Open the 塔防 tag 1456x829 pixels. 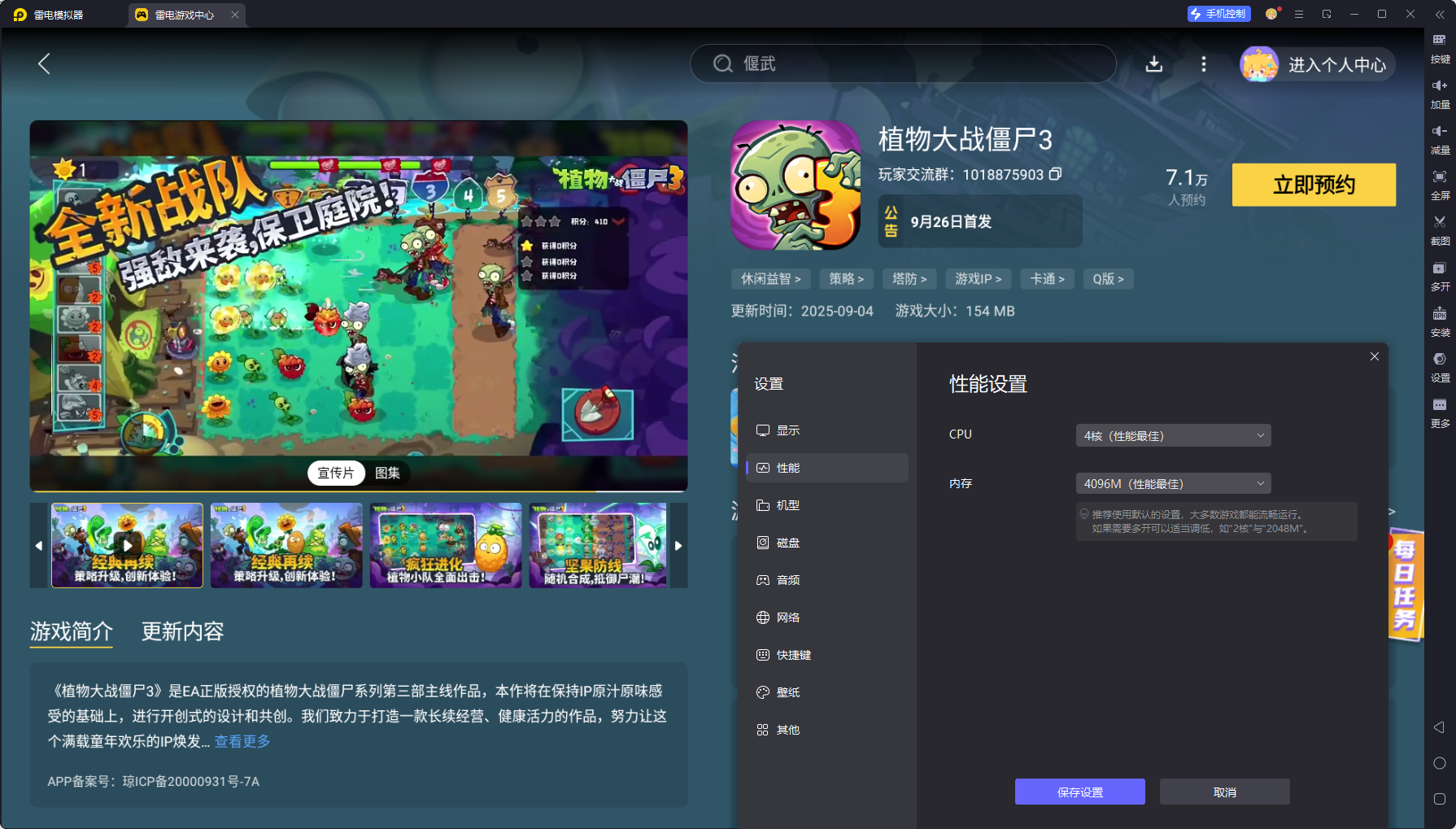click(909, 279)
